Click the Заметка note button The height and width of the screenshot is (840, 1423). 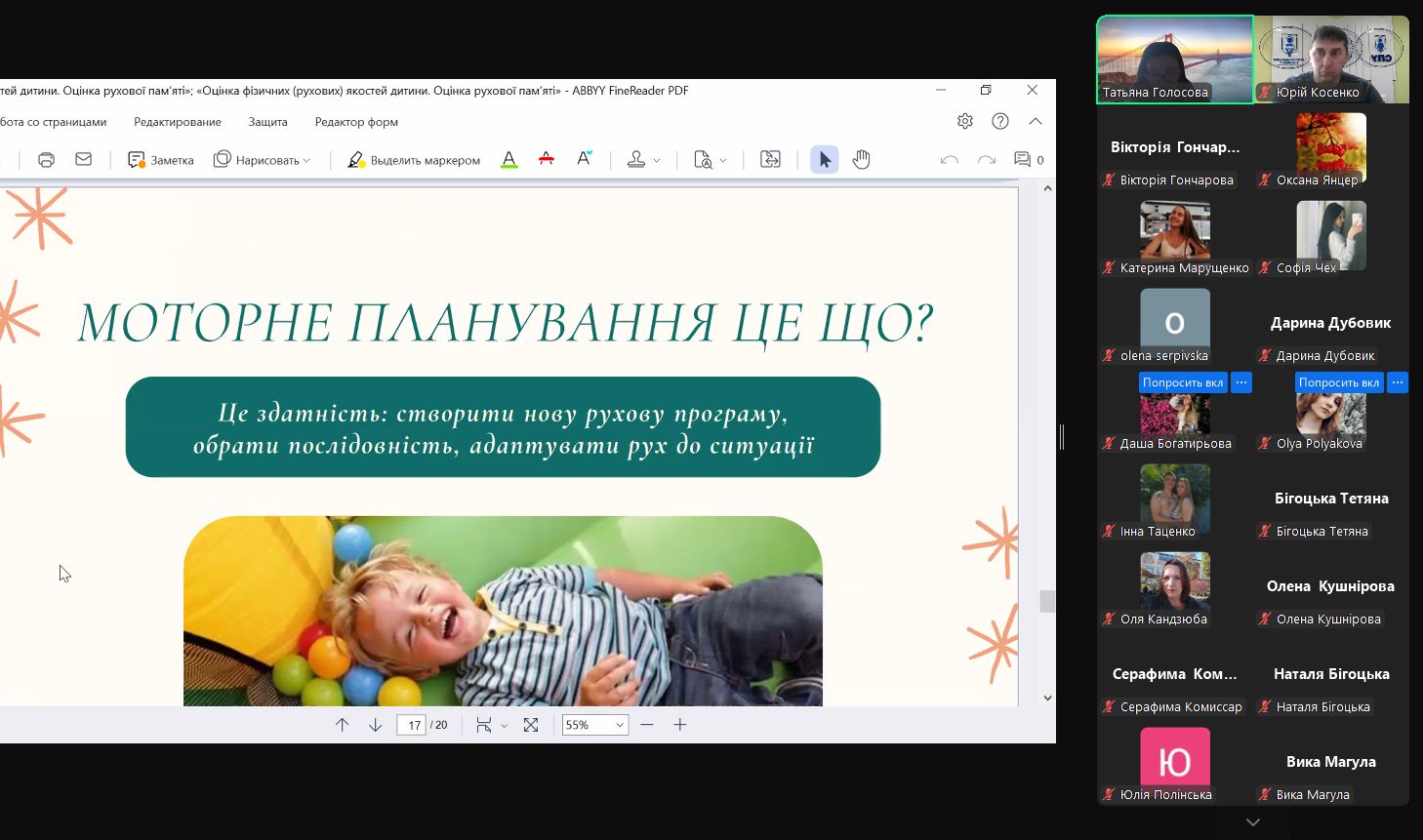coord(161,160)
